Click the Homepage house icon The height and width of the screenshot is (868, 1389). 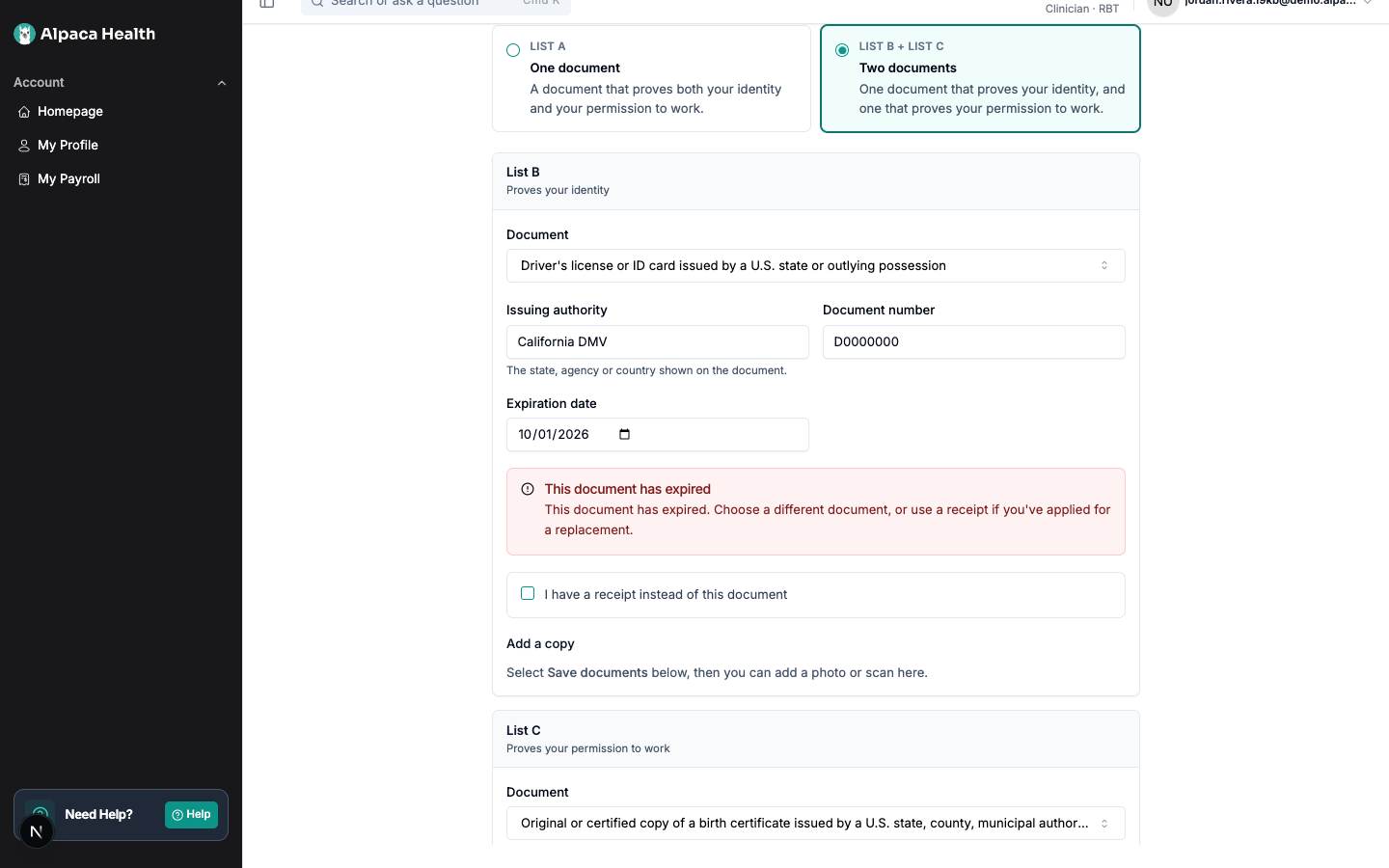[x=24, y=112]
